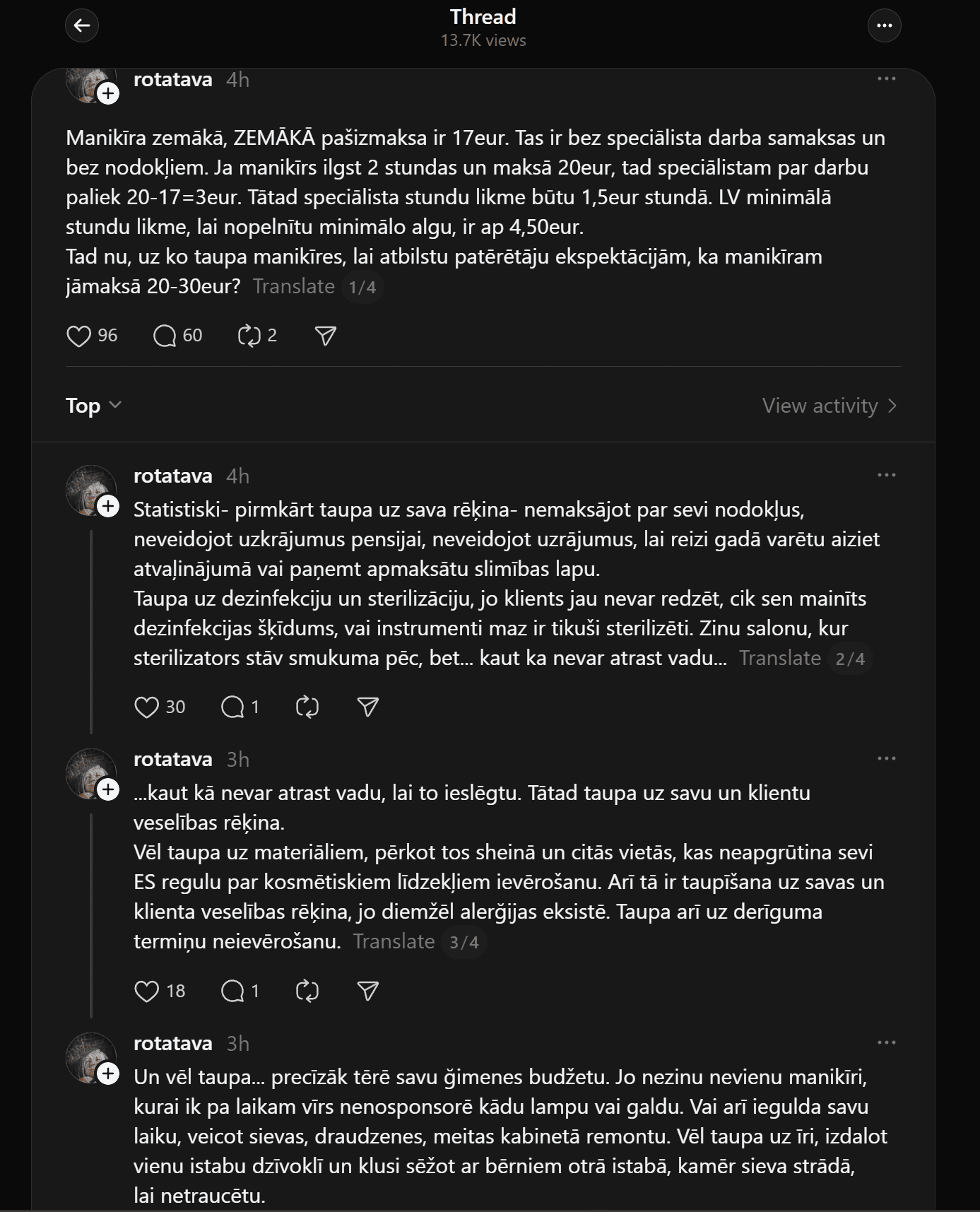980x1212 pixels.
Task: Click follow plus on the last reply avatar
Action: (108, 1074)
